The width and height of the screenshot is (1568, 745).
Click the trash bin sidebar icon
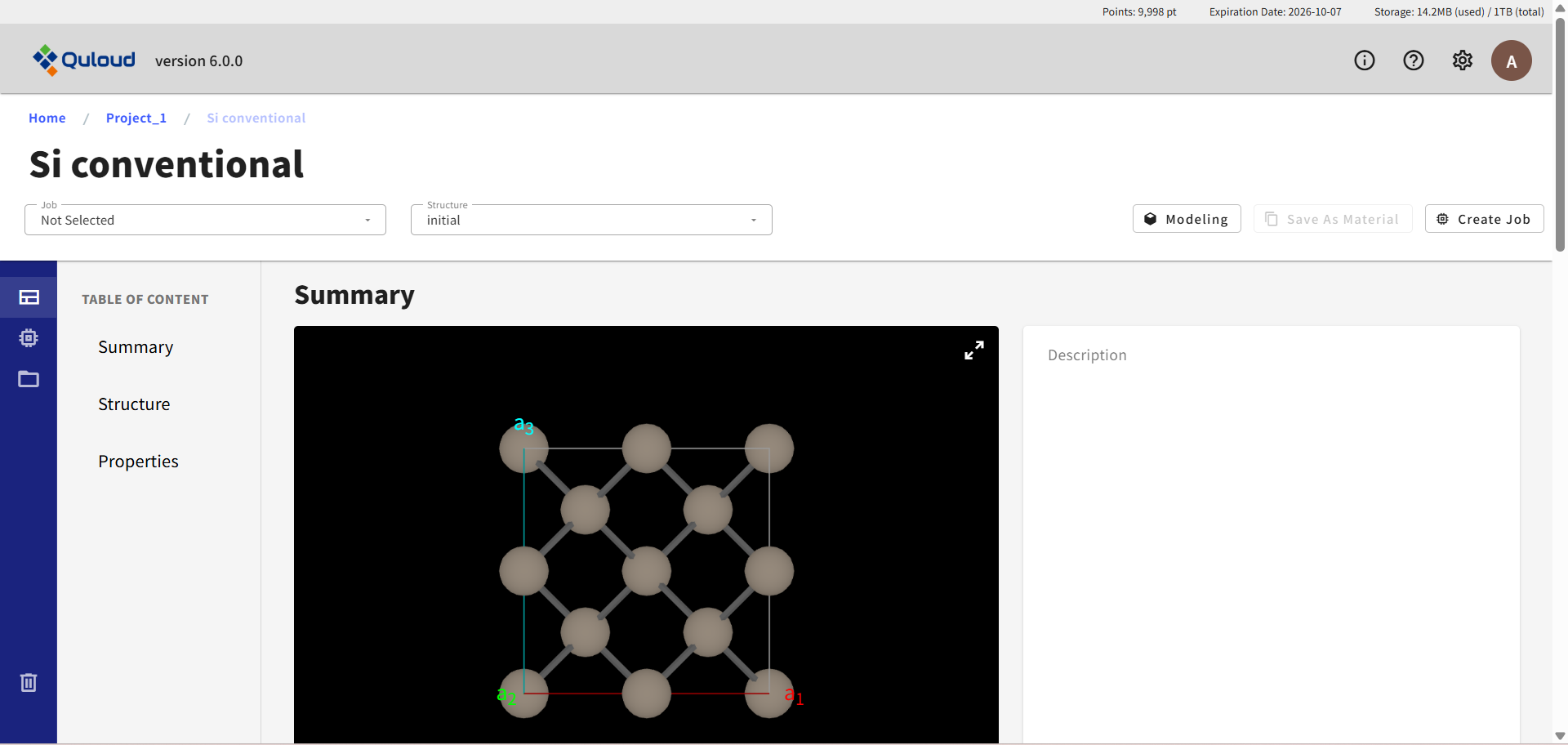[x=29, y=682]
